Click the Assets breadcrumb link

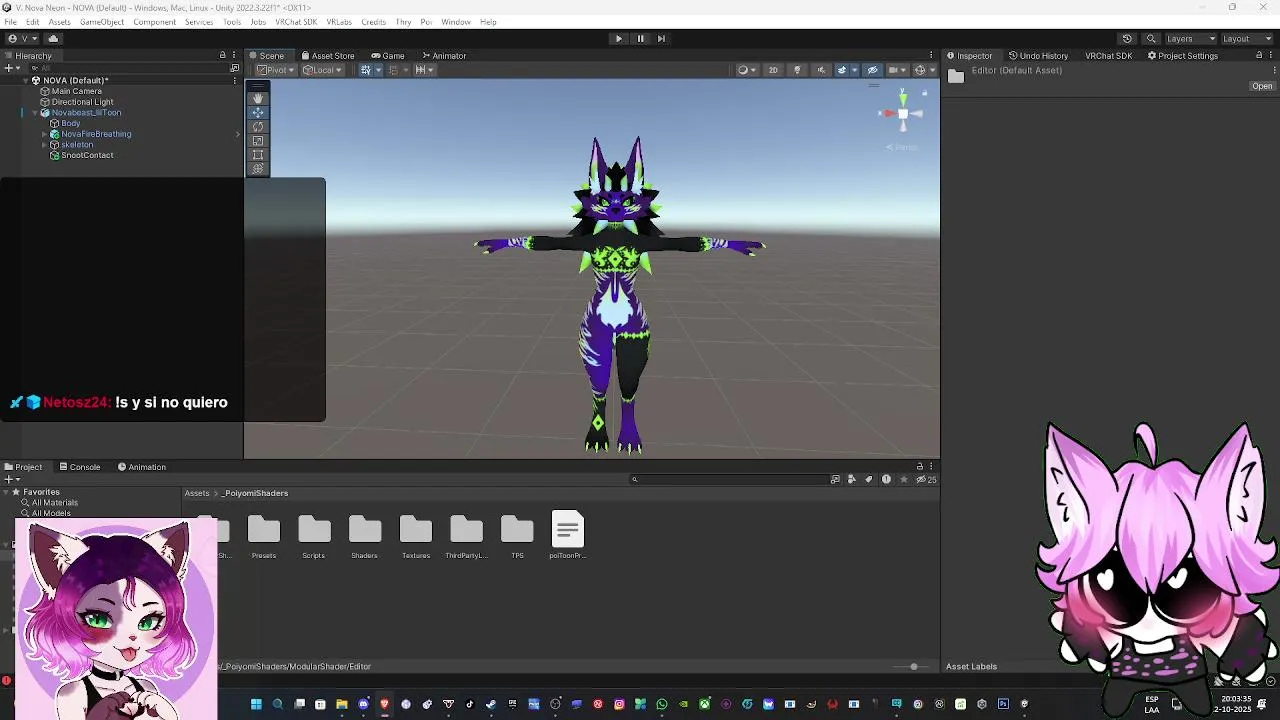coord(197,493)
